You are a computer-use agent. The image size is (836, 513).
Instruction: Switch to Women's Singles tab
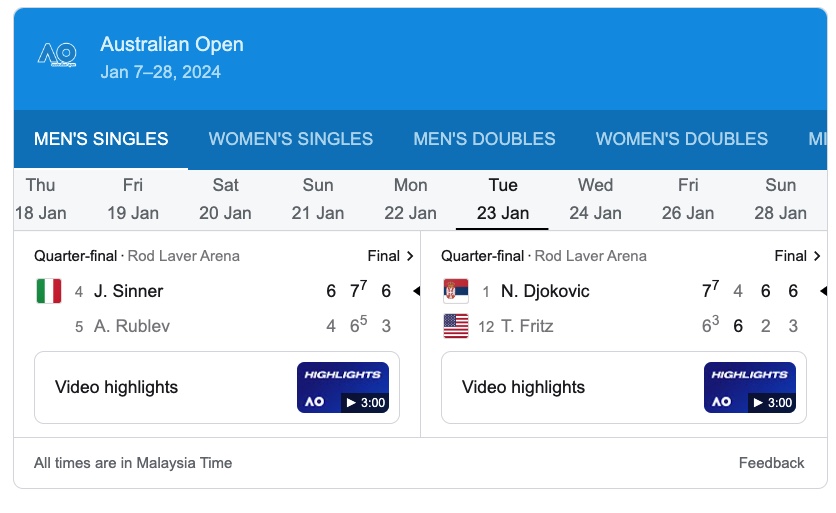pyautogui.click(x=291, y=139)
